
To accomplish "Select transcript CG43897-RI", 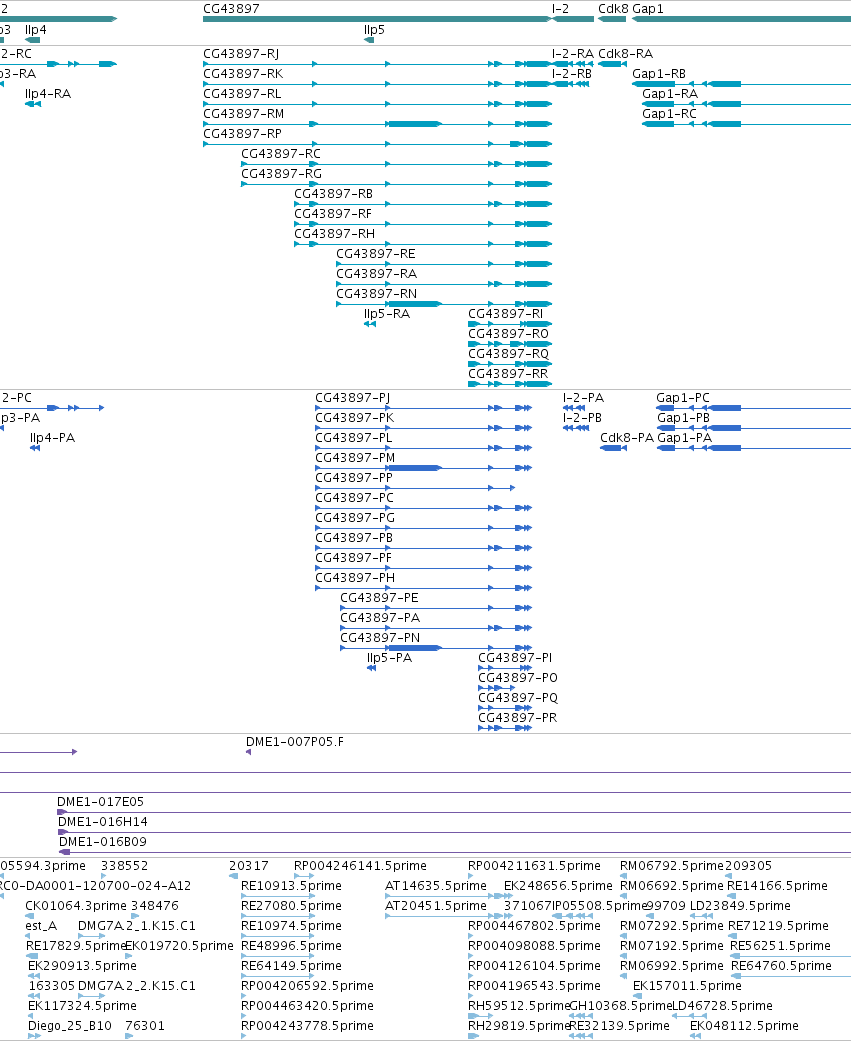I will pyautogui.click(x=505, y=313).
